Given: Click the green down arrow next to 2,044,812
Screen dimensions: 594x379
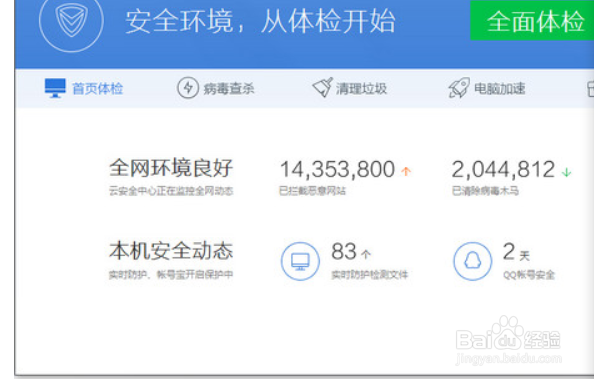Looking at the screenshot, I should click(x=566, y=172).
